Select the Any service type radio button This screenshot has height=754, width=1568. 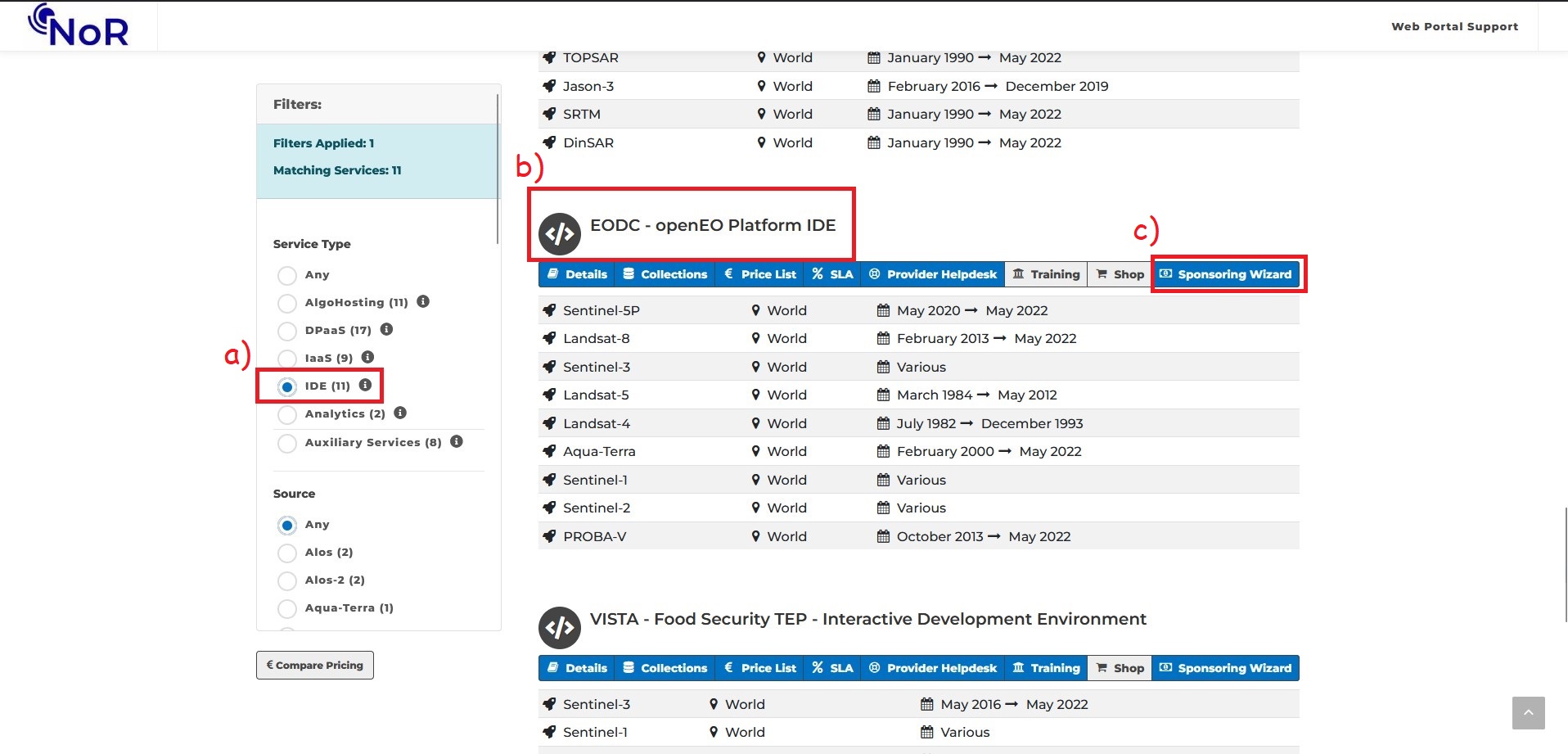287,276
